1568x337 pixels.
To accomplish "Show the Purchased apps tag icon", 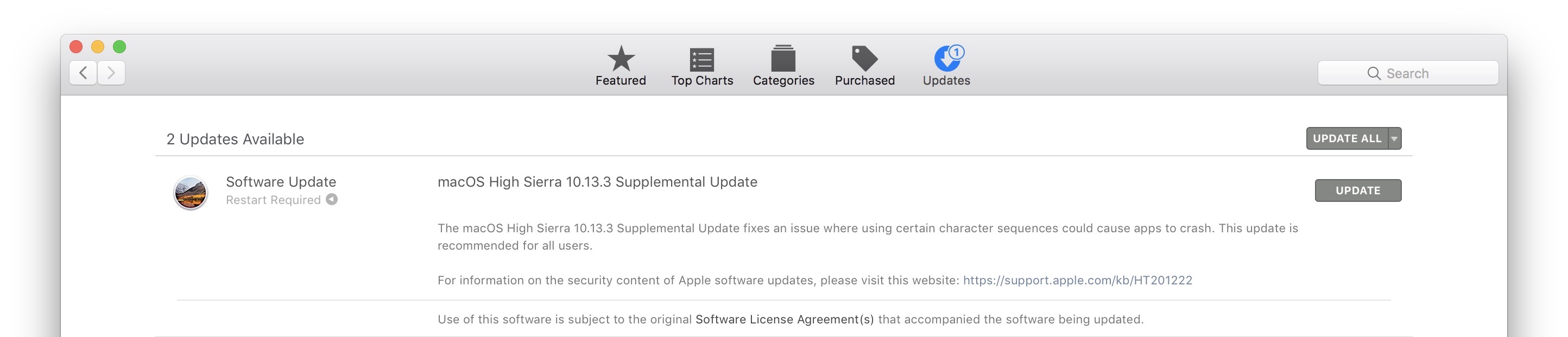I will pos(864,59).
